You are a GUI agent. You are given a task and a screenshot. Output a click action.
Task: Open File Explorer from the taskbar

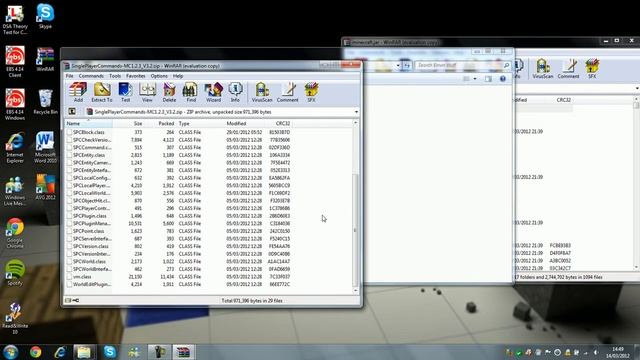pos(84,351)
